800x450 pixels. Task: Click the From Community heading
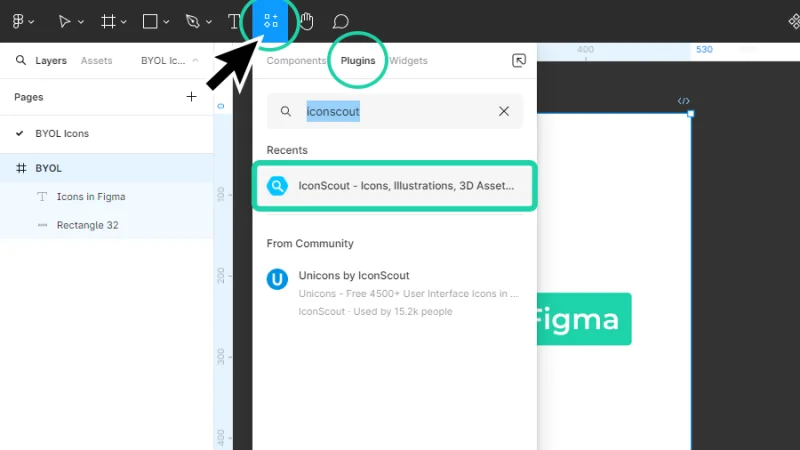(x=310, y=243)
